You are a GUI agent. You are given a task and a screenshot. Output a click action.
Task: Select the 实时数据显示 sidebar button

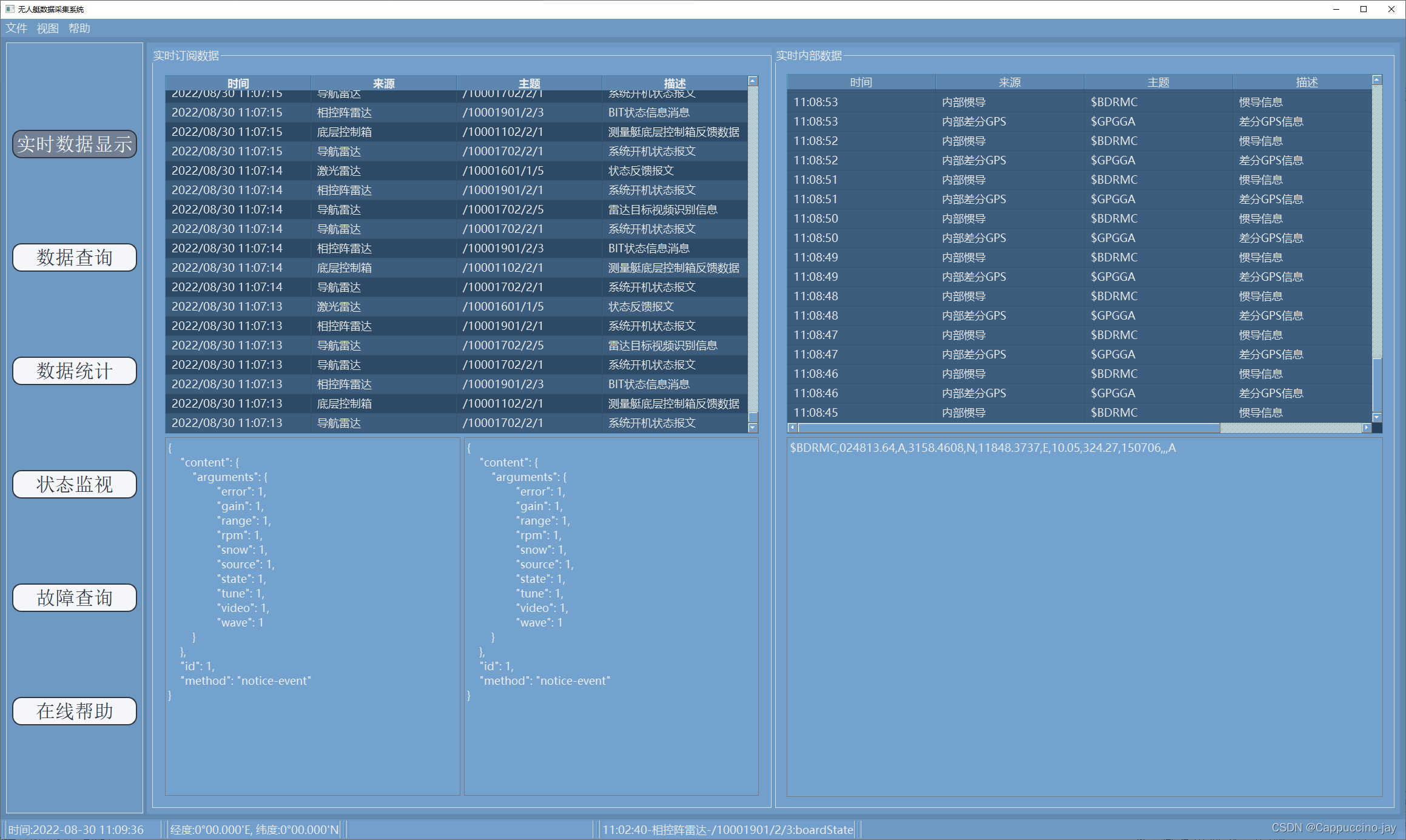(x=75, y=144)
